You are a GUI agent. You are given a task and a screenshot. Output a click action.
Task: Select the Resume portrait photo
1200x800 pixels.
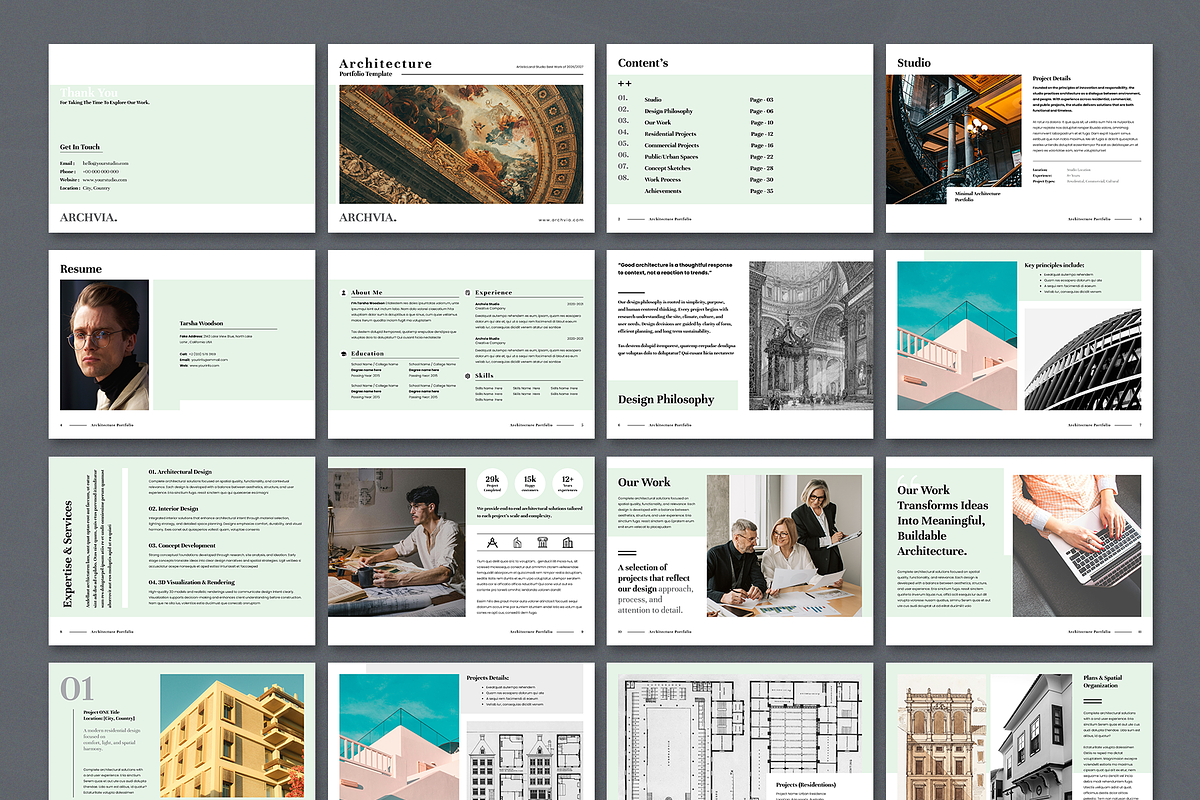tap(104, 344)
